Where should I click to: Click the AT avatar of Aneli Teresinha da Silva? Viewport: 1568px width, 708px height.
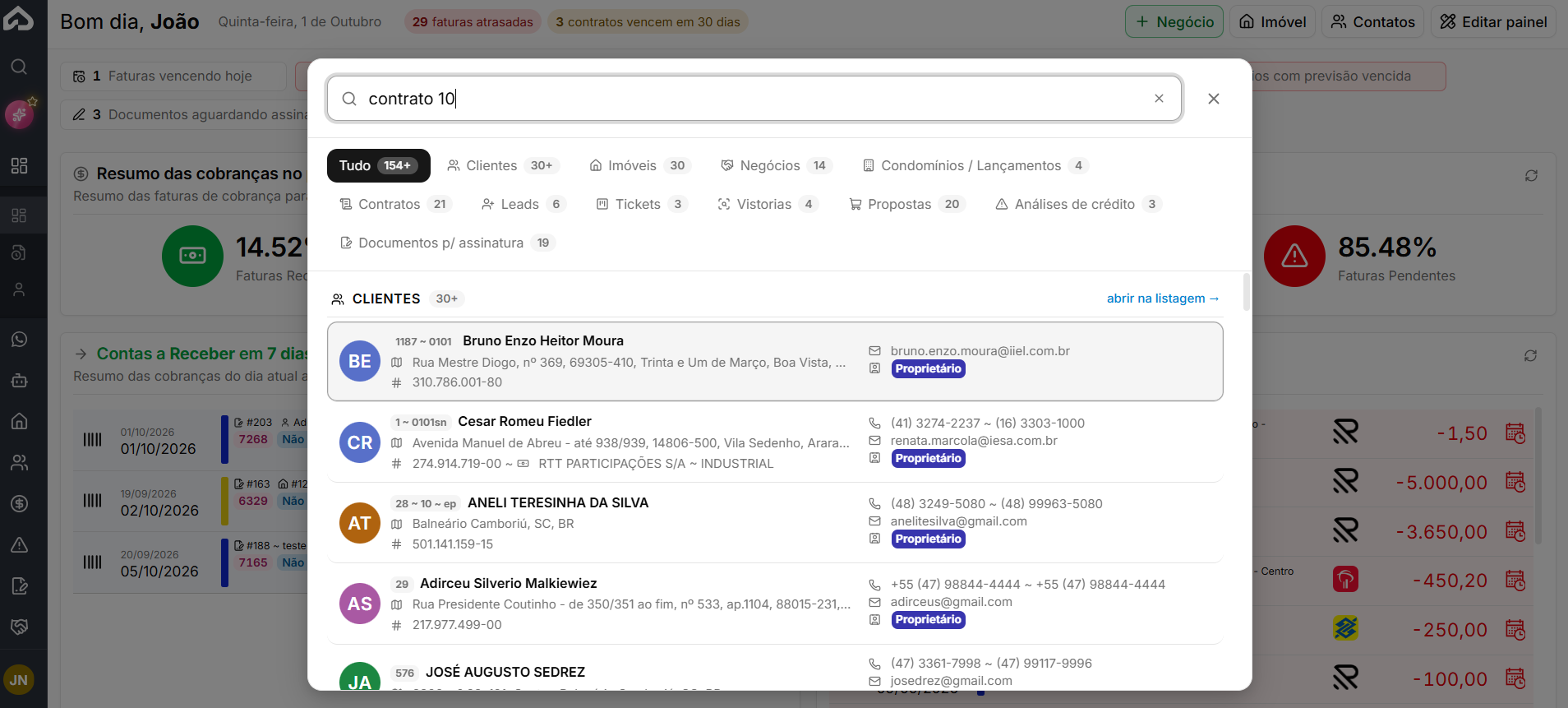coord(360,523)
